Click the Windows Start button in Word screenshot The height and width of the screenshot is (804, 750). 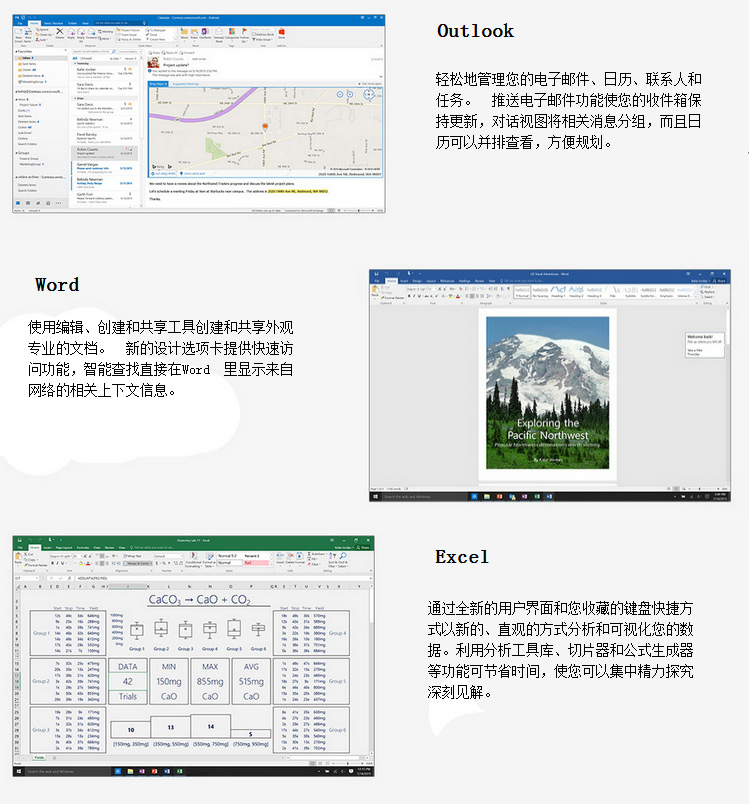(x=376, y=496)
